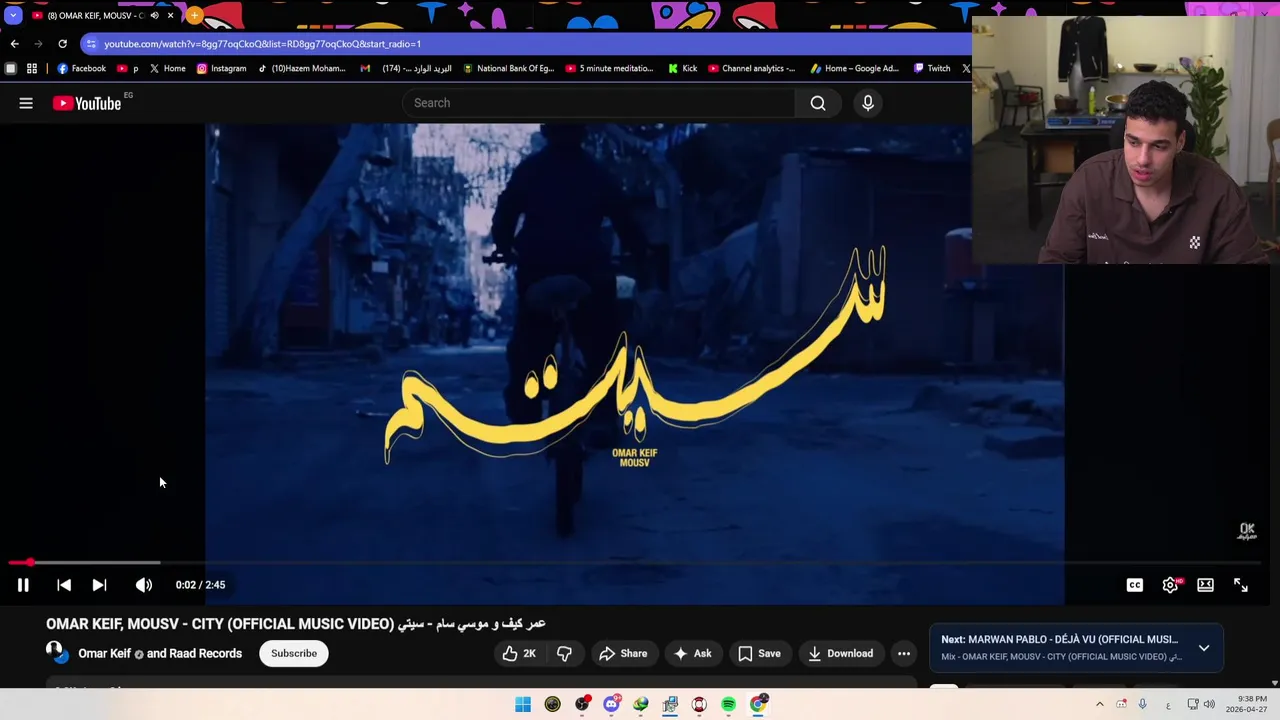
Task: Click the browser address bar URL
Action: 262,44
